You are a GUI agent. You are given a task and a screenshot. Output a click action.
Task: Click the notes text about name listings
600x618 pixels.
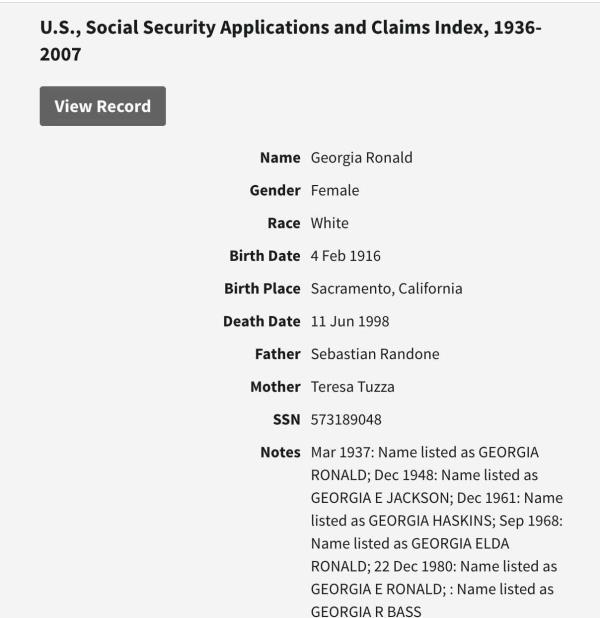click(436, 530)
